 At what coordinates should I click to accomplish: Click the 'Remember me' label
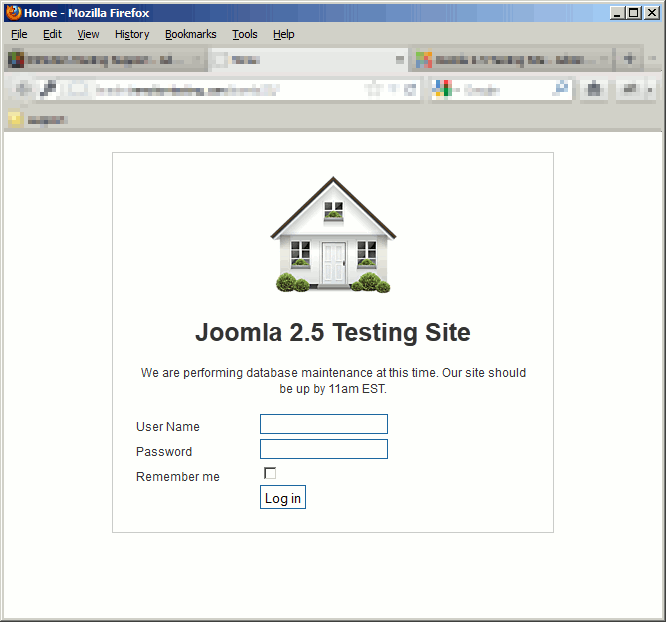(x=178, y=477)
